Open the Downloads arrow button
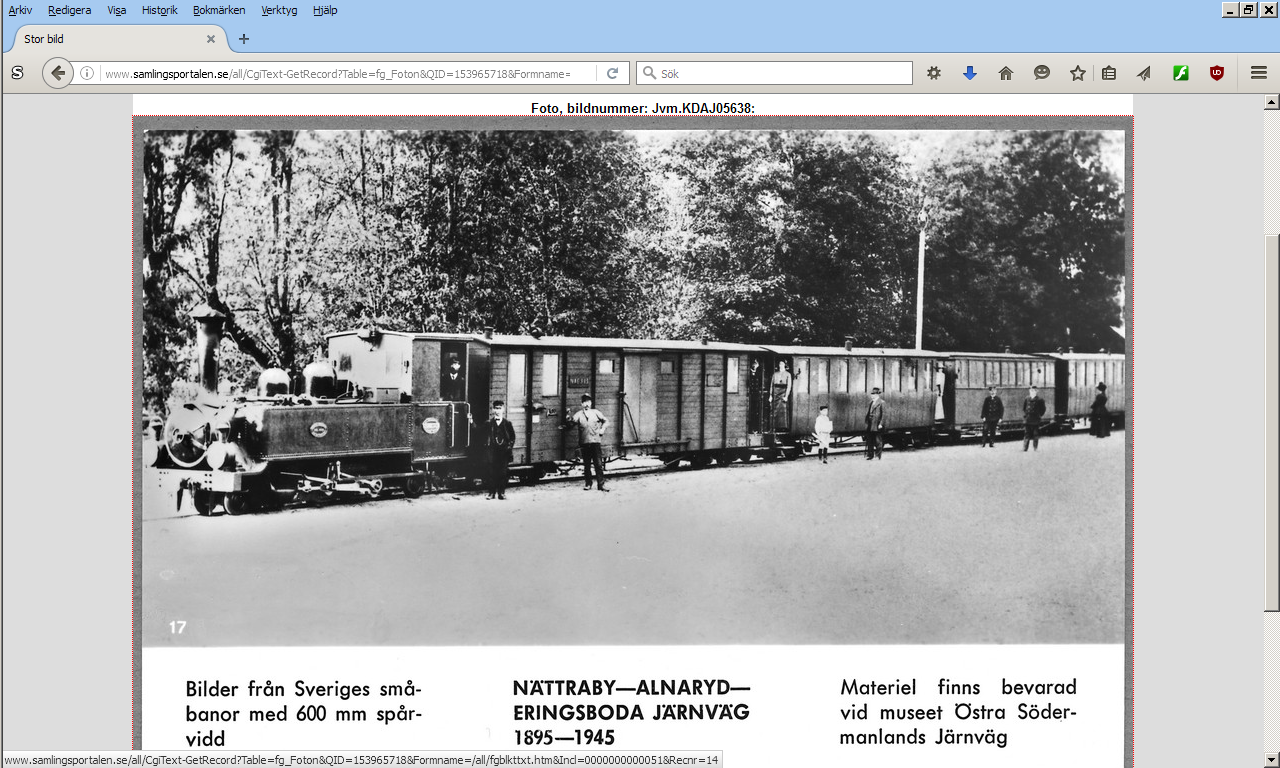Image resolution: width=1280 pixels, height=768 pixels. click(970, 73)
